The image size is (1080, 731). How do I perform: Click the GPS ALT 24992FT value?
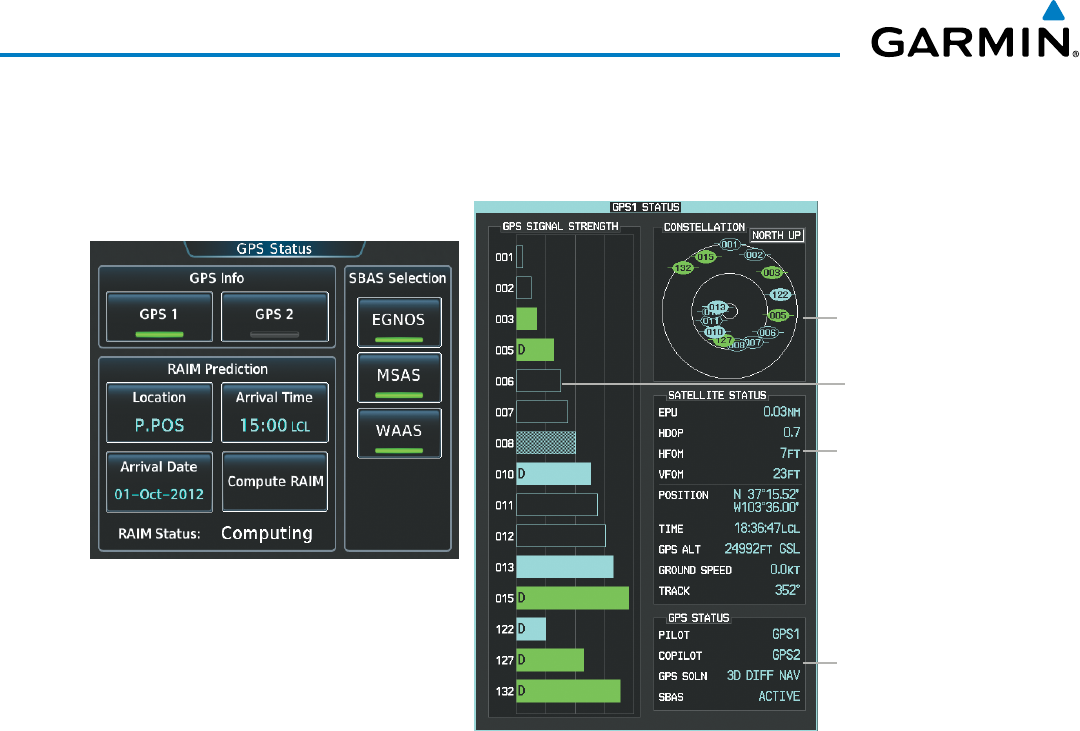(762, 549)
